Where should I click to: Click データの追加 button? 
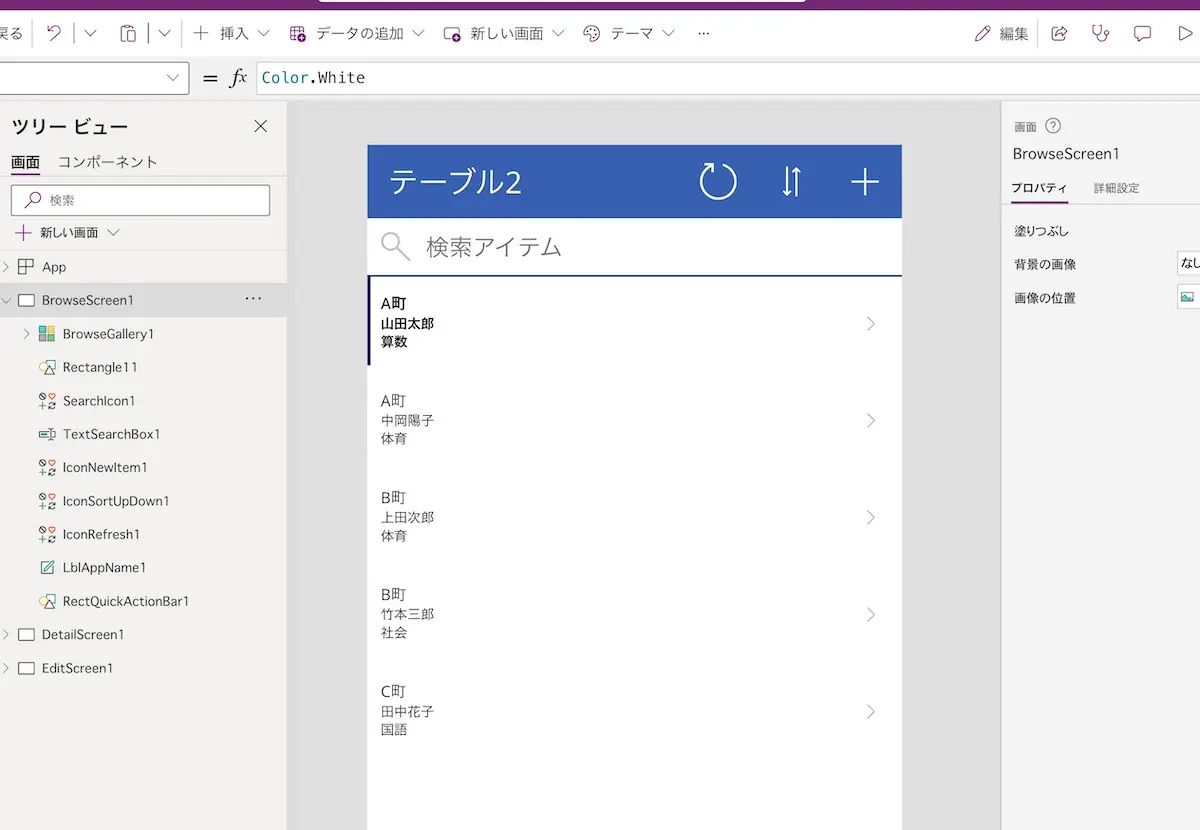tap(357, 33)
